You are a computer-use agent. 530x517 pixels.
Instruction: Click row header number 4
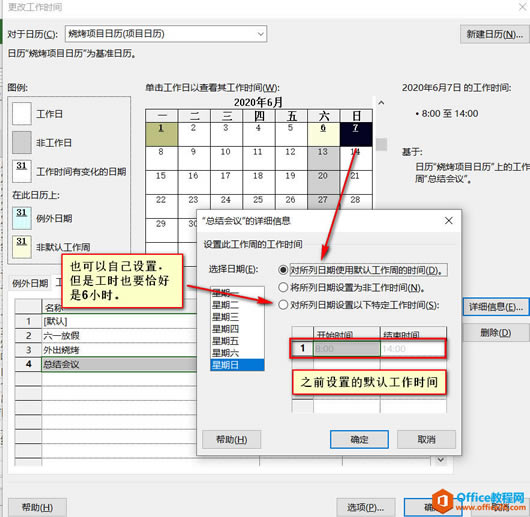[28, 364]
